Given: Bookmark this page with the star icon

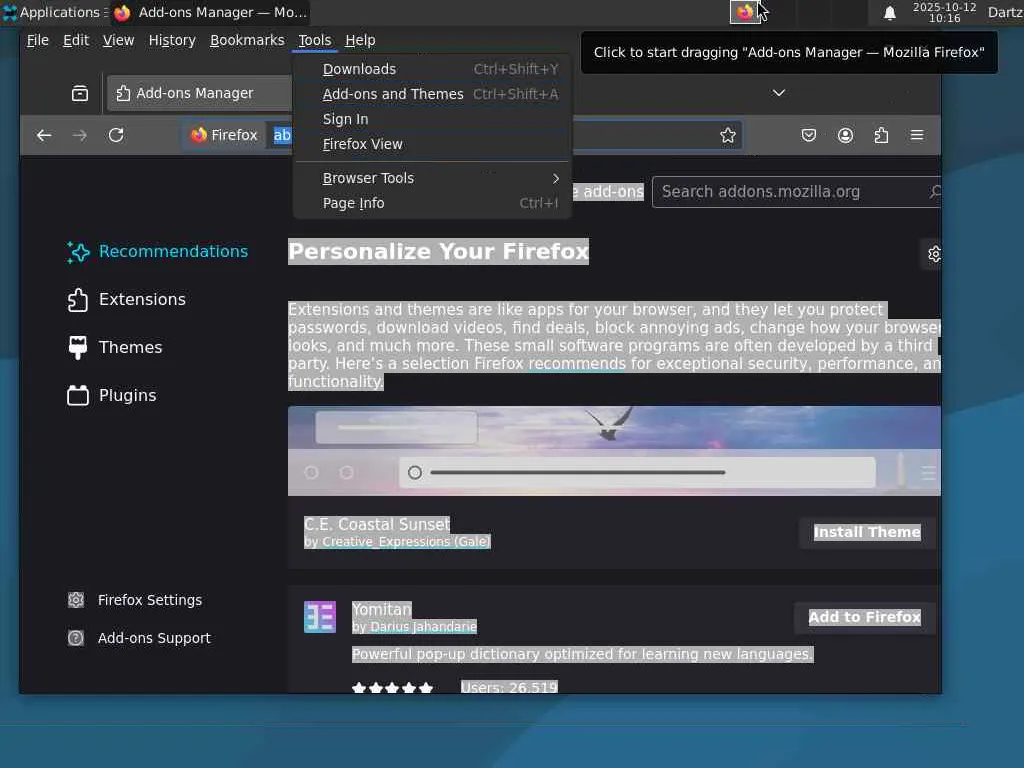Looking at the screenshot, I should pos(728,135).
